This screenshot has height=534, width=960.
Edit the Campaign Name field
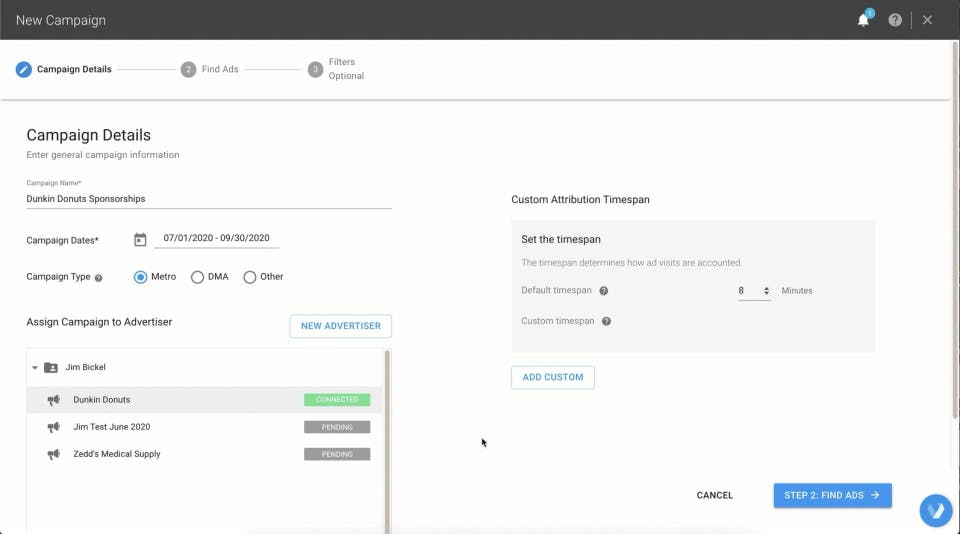click(209, 199)
